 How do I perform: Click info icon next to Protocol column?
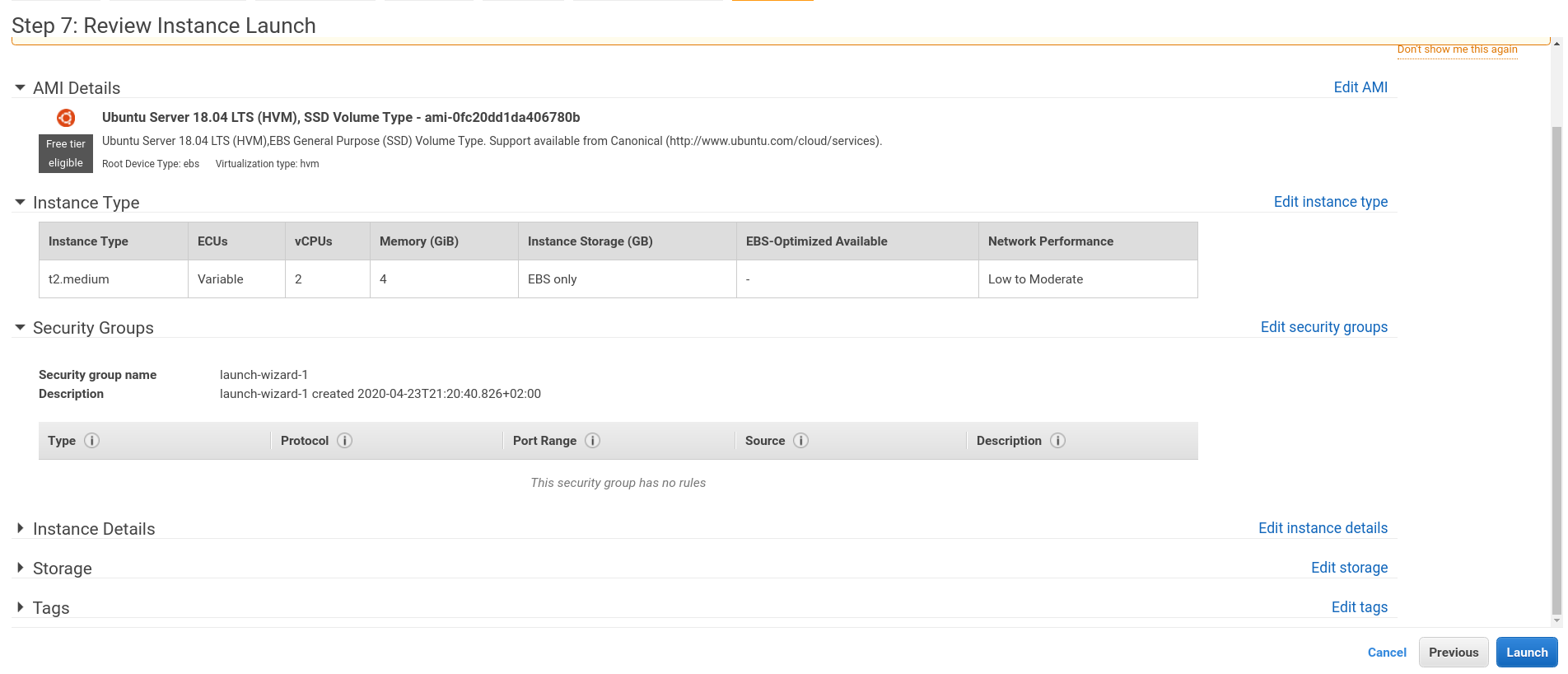click(345, 441)
